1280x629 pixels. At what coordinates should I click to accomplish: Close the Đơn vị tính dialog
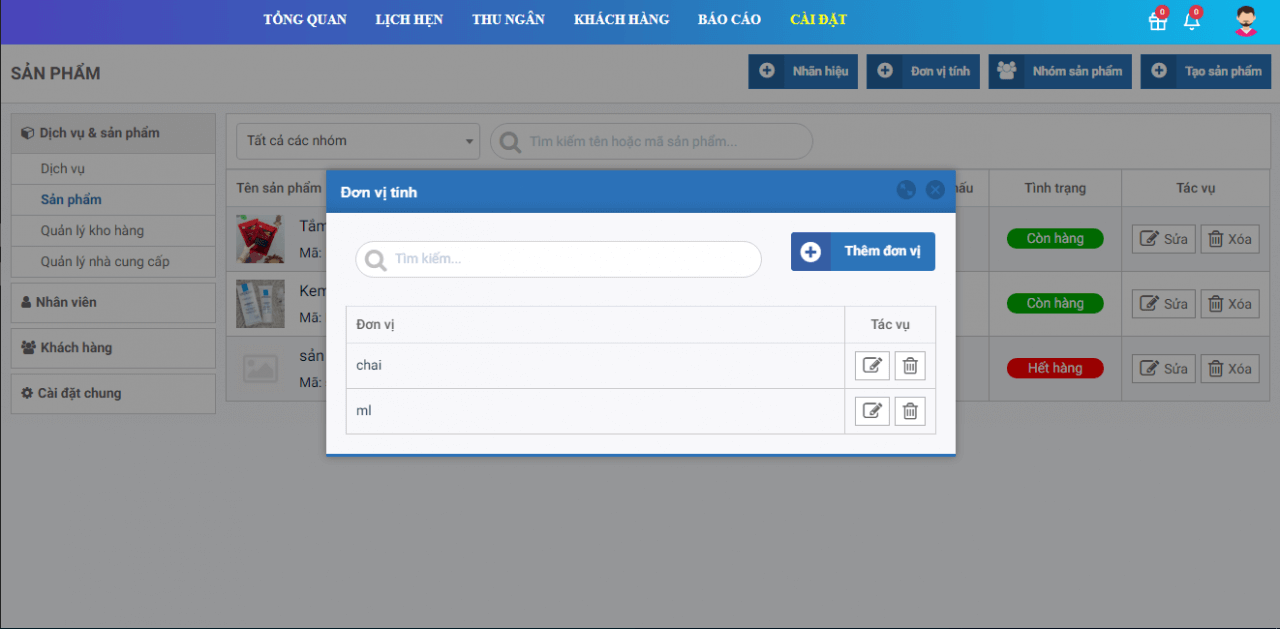tap(935, 190)
